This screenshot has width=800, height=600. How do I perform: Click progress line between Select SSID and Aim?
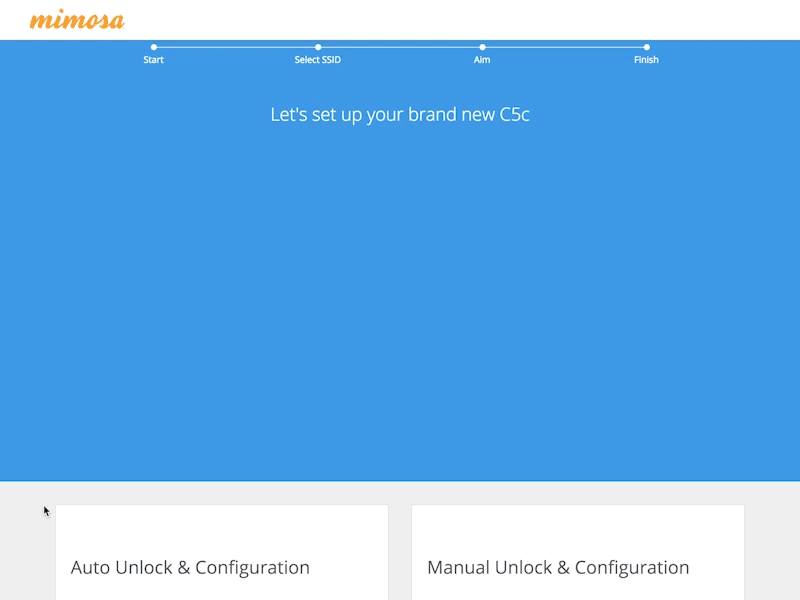click(400, 47)
